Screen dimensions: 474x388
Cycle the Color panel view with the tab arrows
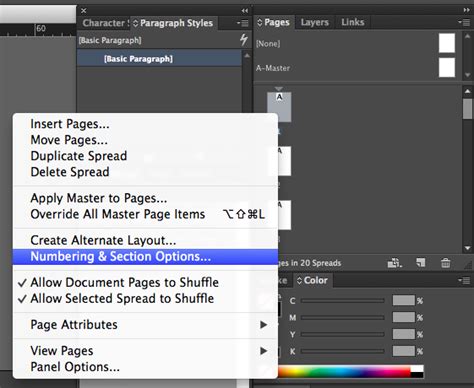click(299, 281)
